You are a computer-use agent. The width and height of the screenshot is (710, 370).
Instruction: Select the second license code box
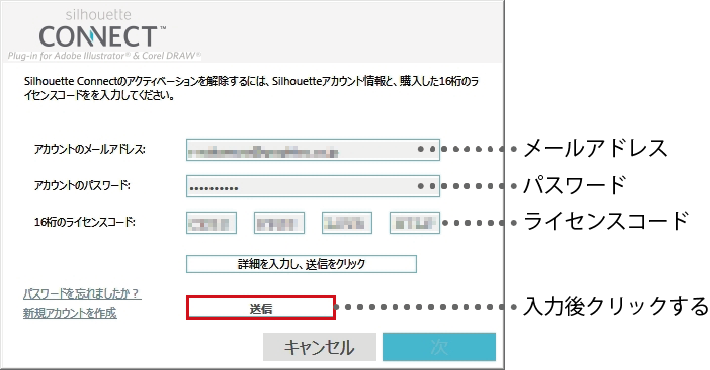coord(279,223)
